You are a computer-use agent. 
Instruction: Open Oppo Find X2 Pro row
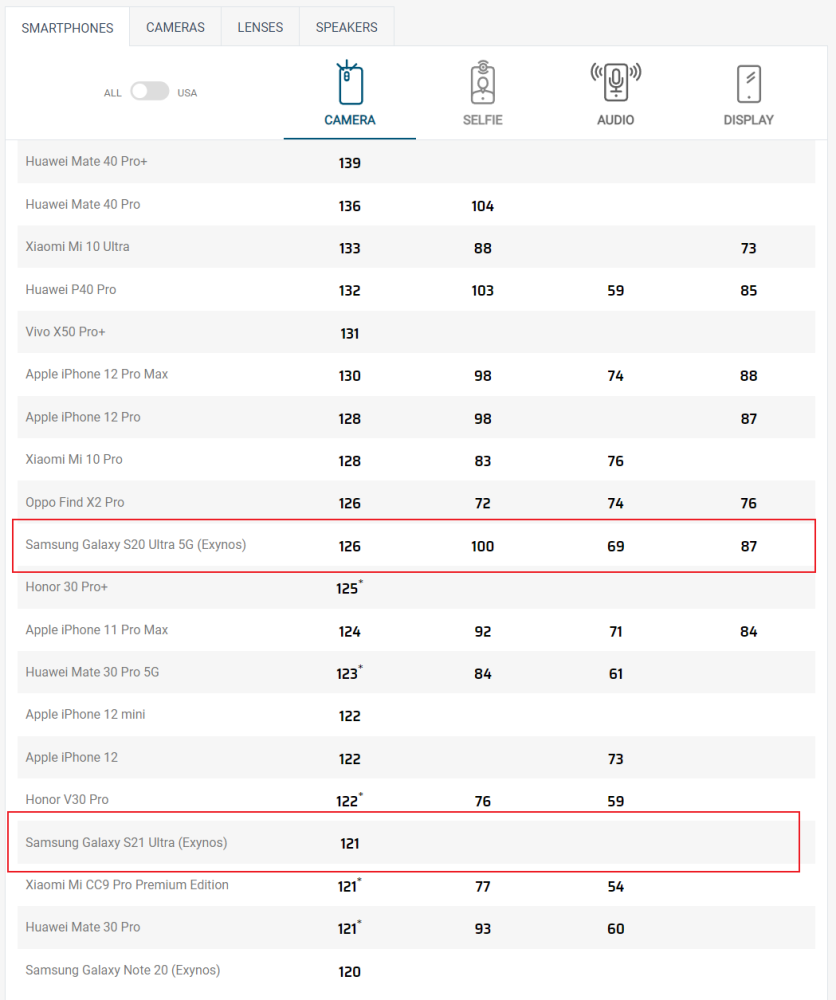416,502
